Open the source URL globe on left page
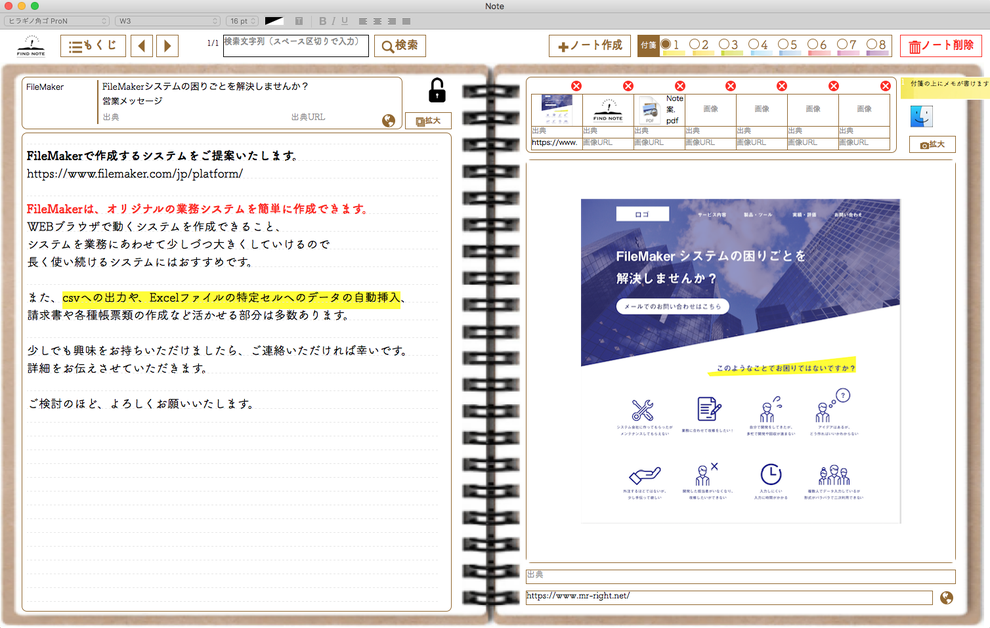 [x=389, y=121]
